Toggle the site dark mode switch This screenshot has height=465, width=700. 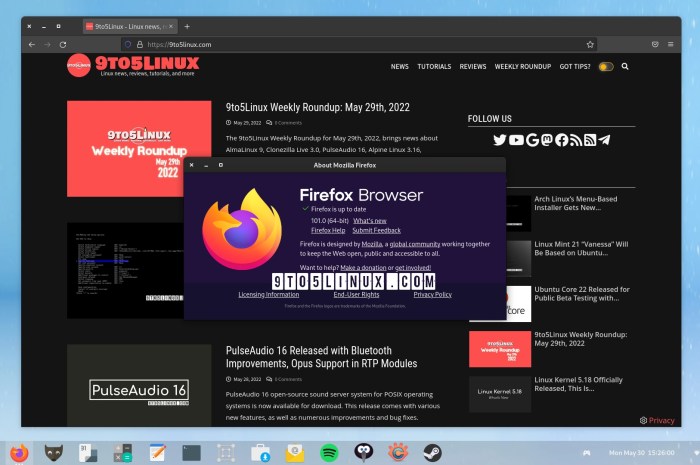click(x=606, y=67)
